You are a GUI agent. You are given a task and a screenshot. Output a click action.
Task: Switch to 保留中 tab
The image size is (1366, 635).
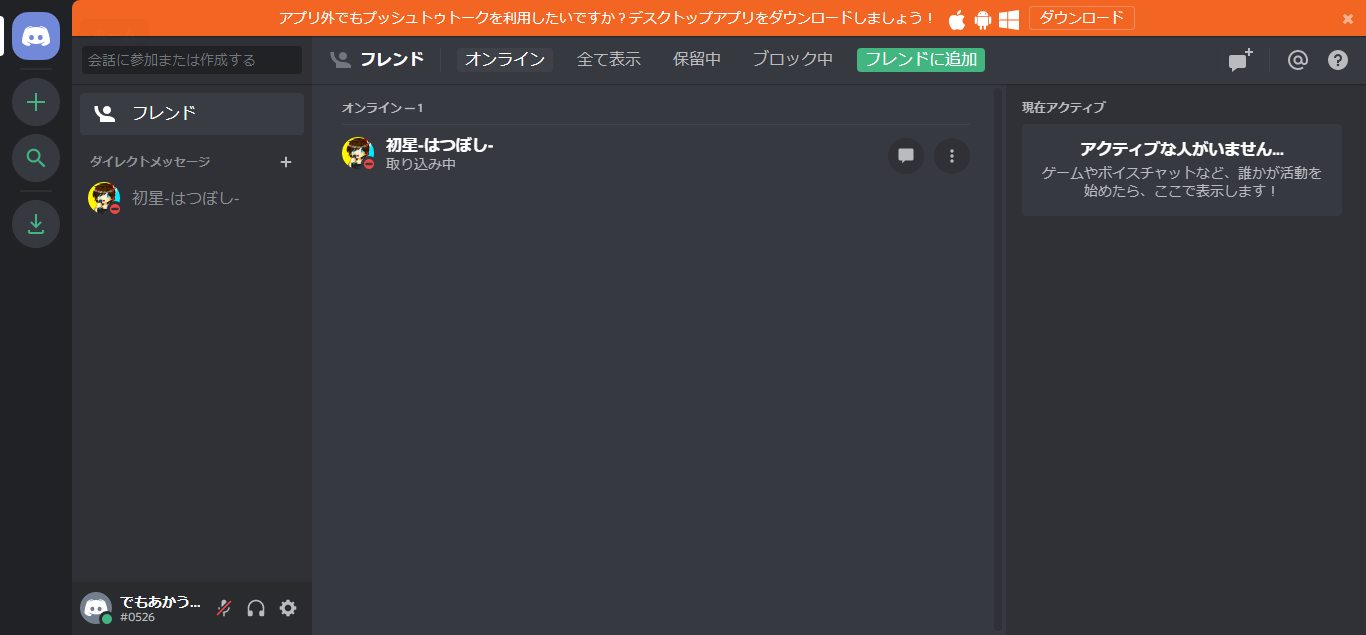point(697,60)
